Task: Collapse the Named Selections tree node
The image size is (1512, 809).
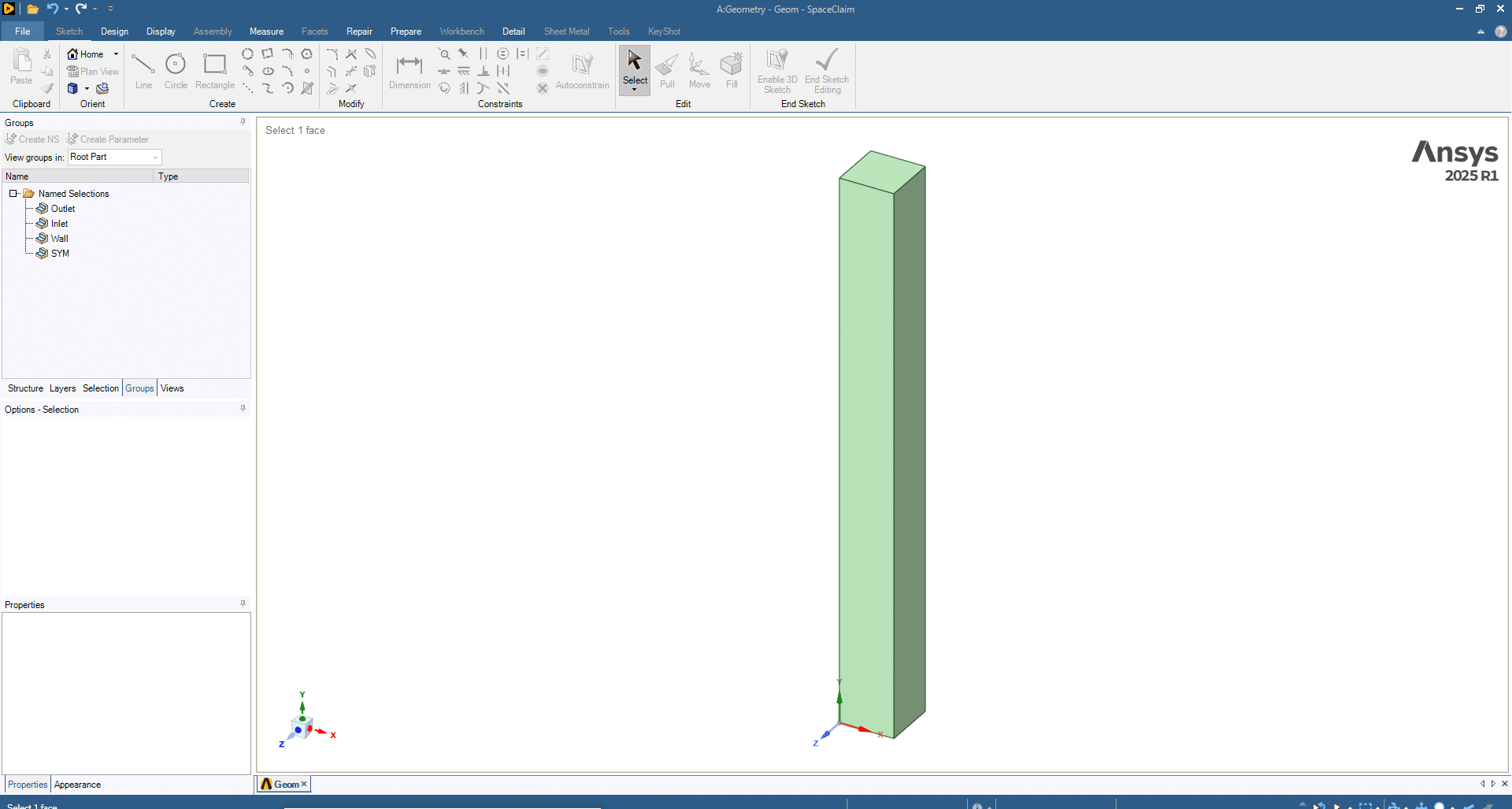Action: (13, 194)
